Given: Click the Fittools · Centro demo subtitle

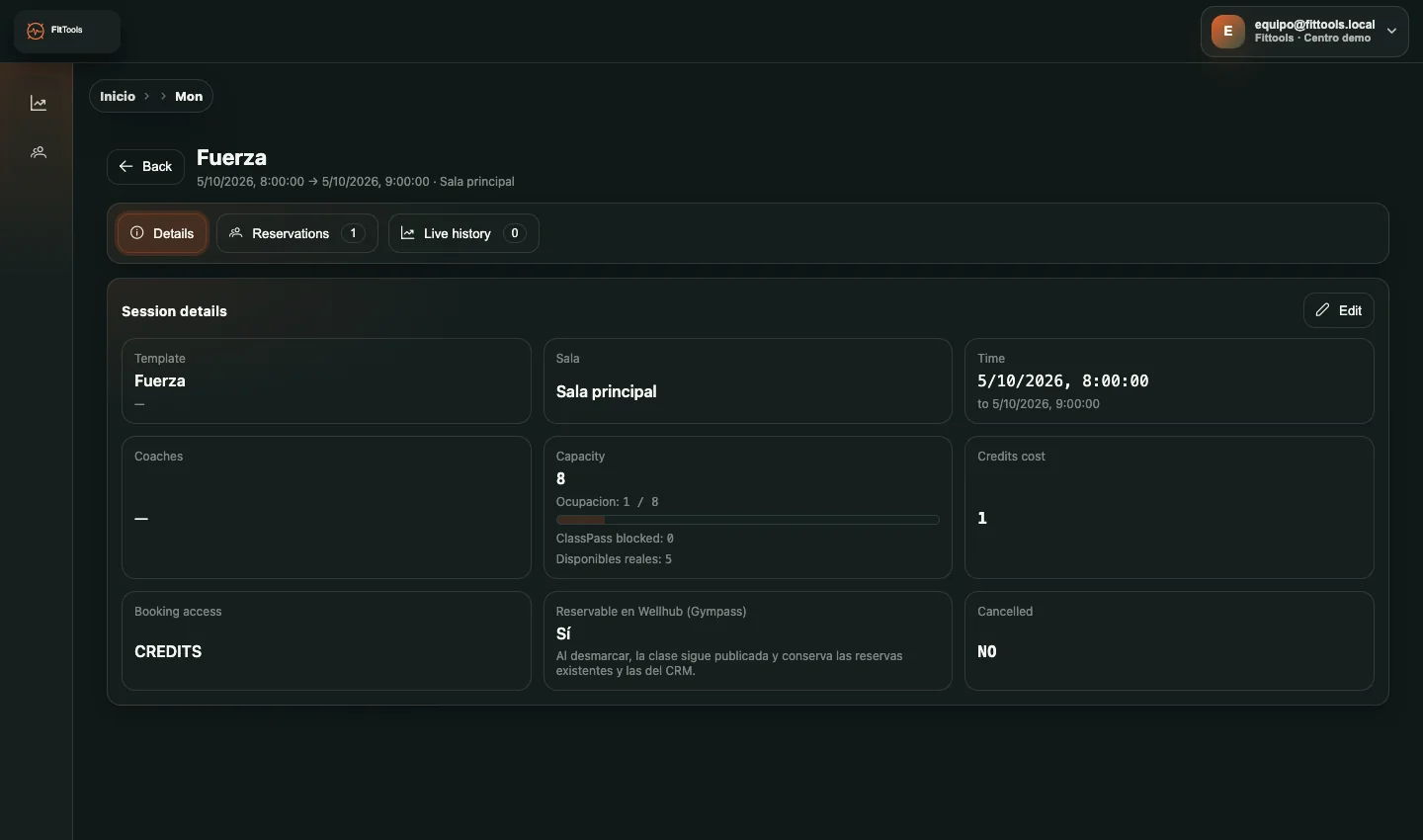Looking at the screenshot, I should 1312,38.
